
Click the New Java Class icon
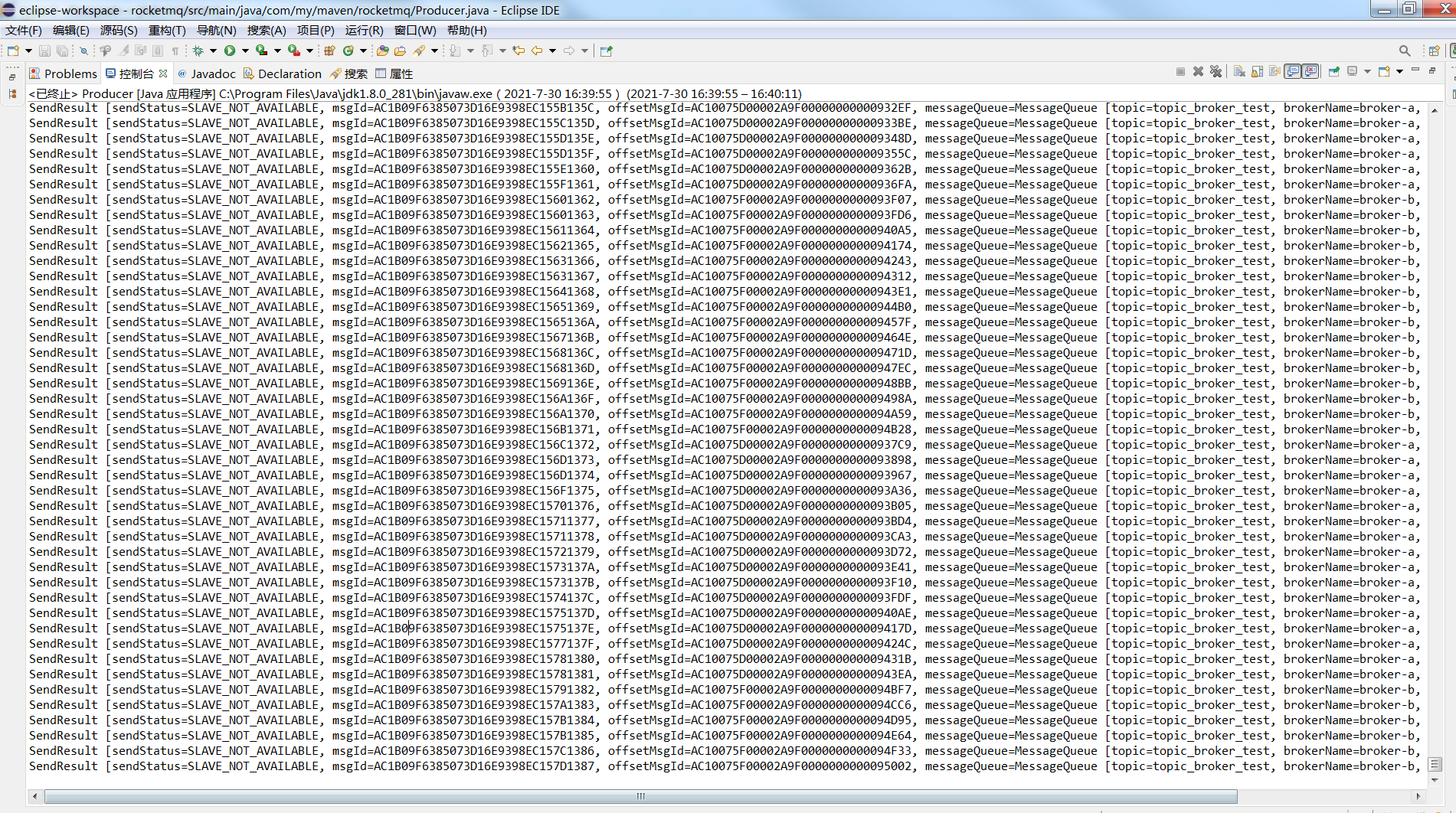348,51
